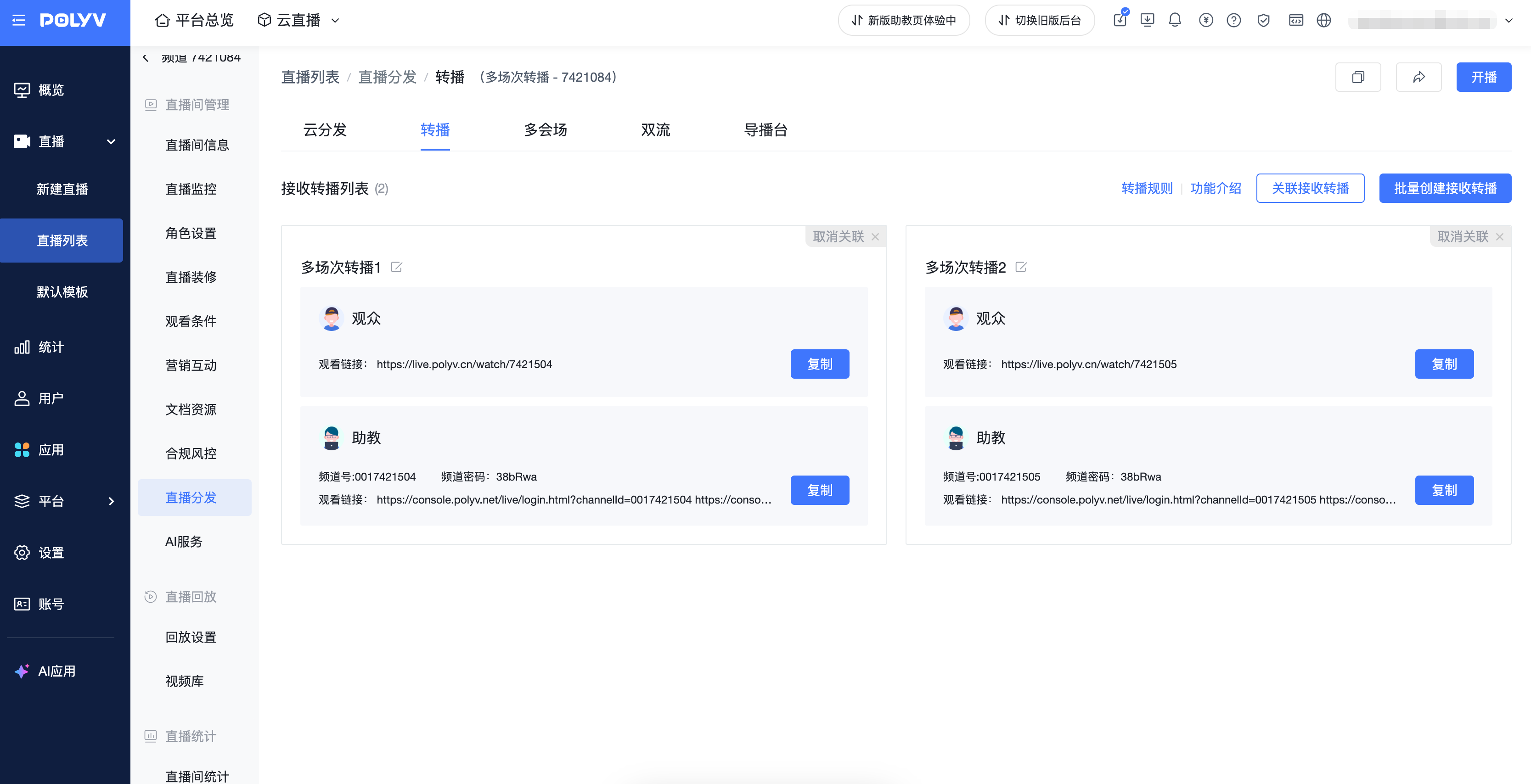Open the language globe icon
The width and height of the screenshot is (1531, 784).
pyautogui.click(x=1323, y=20)
